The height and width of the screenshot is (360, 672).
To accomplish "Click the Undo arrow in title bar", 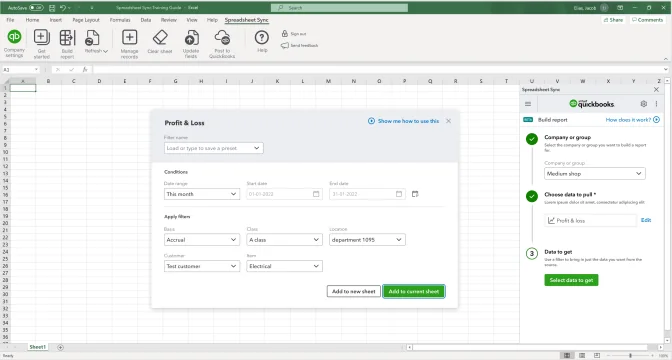I will pyautogui.click(x=63, y=8).
